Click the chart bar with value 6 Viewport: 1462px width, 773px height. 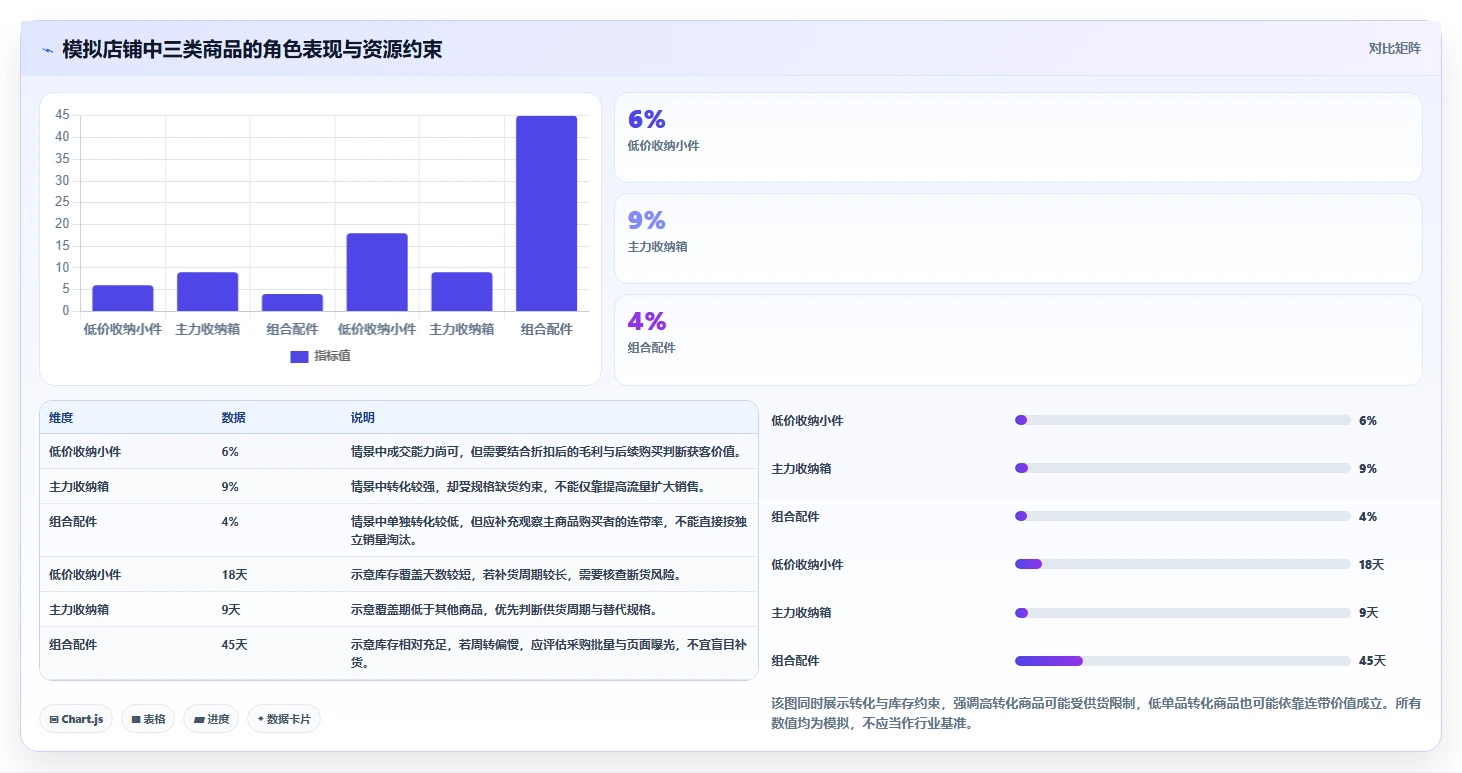coord(123,298)
